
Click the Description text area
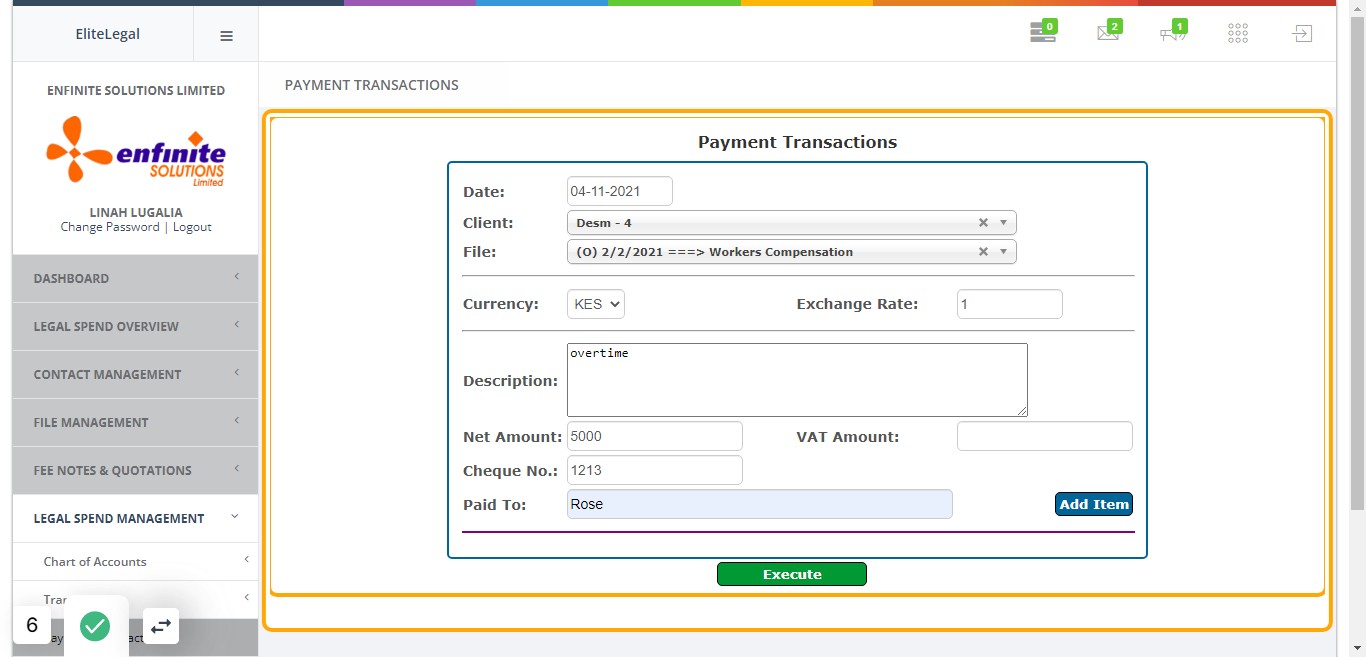pos(797,380)
